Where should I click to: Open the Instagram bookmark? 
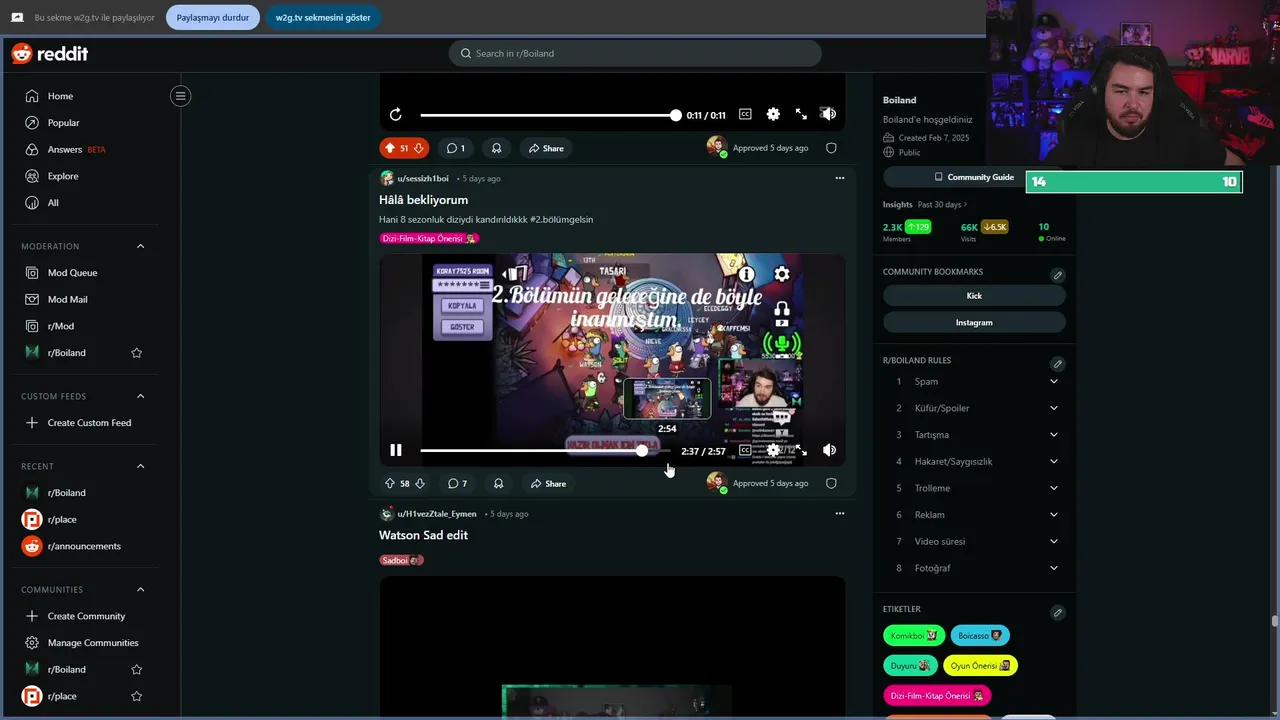[974, 322]
